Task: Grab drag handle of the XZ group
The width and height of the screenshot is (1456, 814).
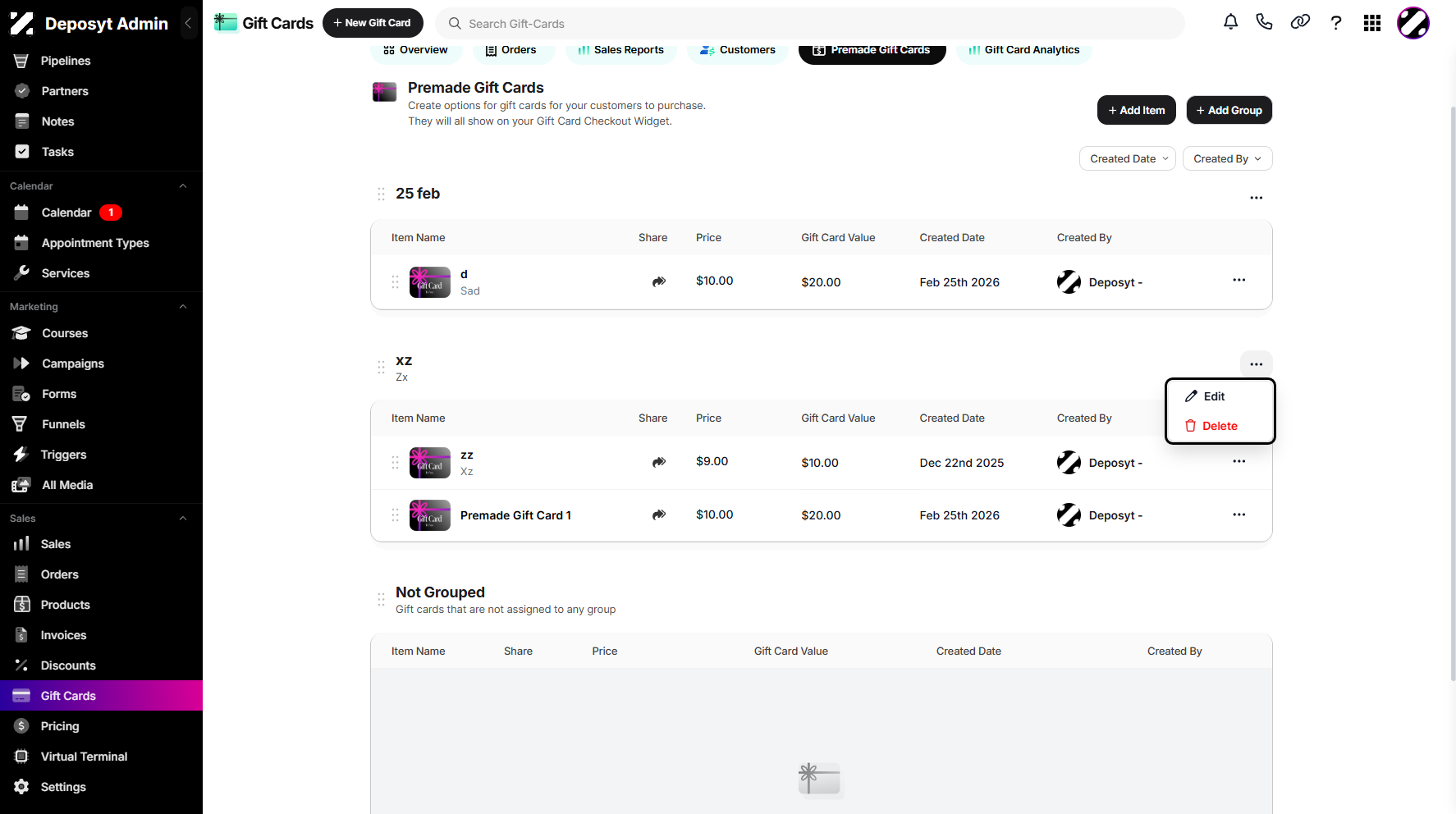Action: 381,367
